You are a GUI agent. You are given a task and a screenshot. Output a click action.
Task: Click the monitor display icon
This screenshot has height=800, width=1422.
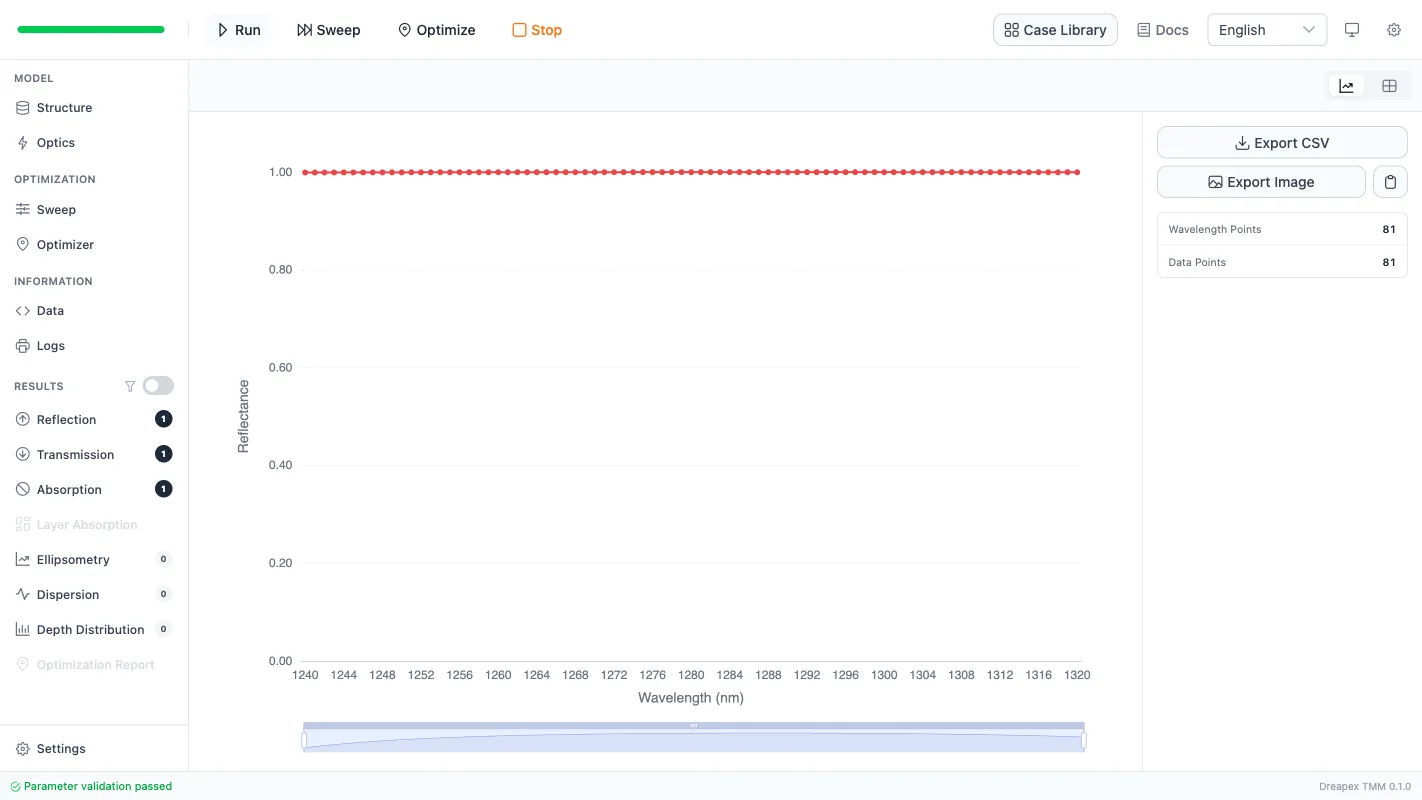click(x=1352, y=30)
